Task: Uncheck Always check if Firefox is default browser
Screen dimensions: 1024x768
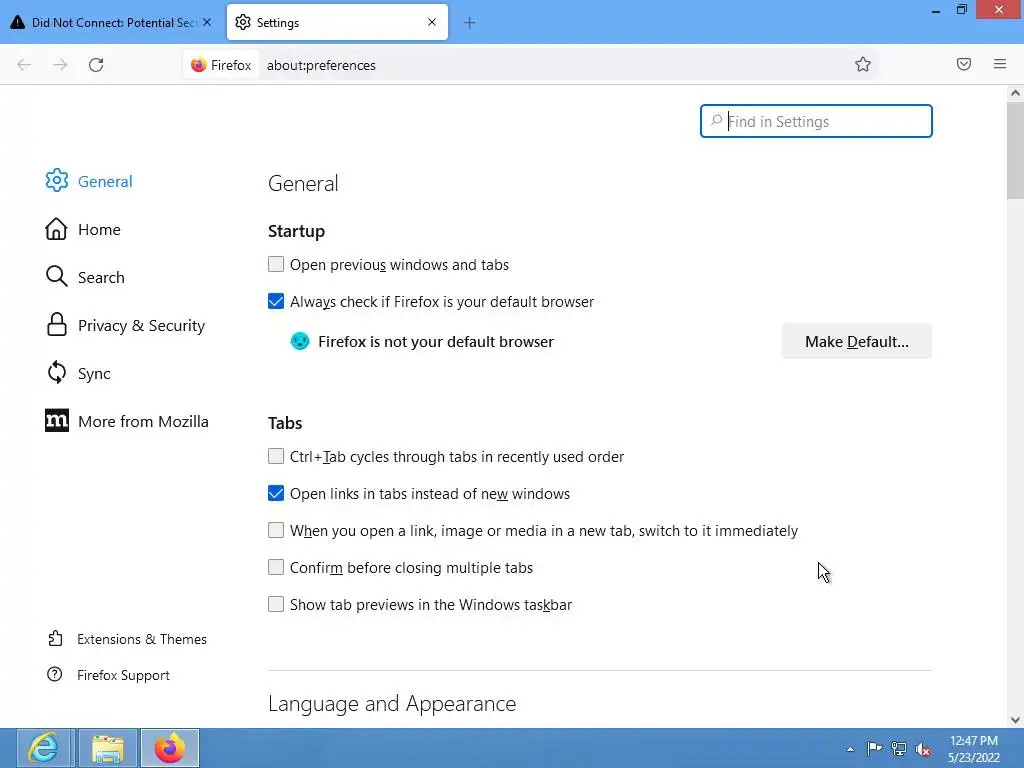Action: pos(276,302)
